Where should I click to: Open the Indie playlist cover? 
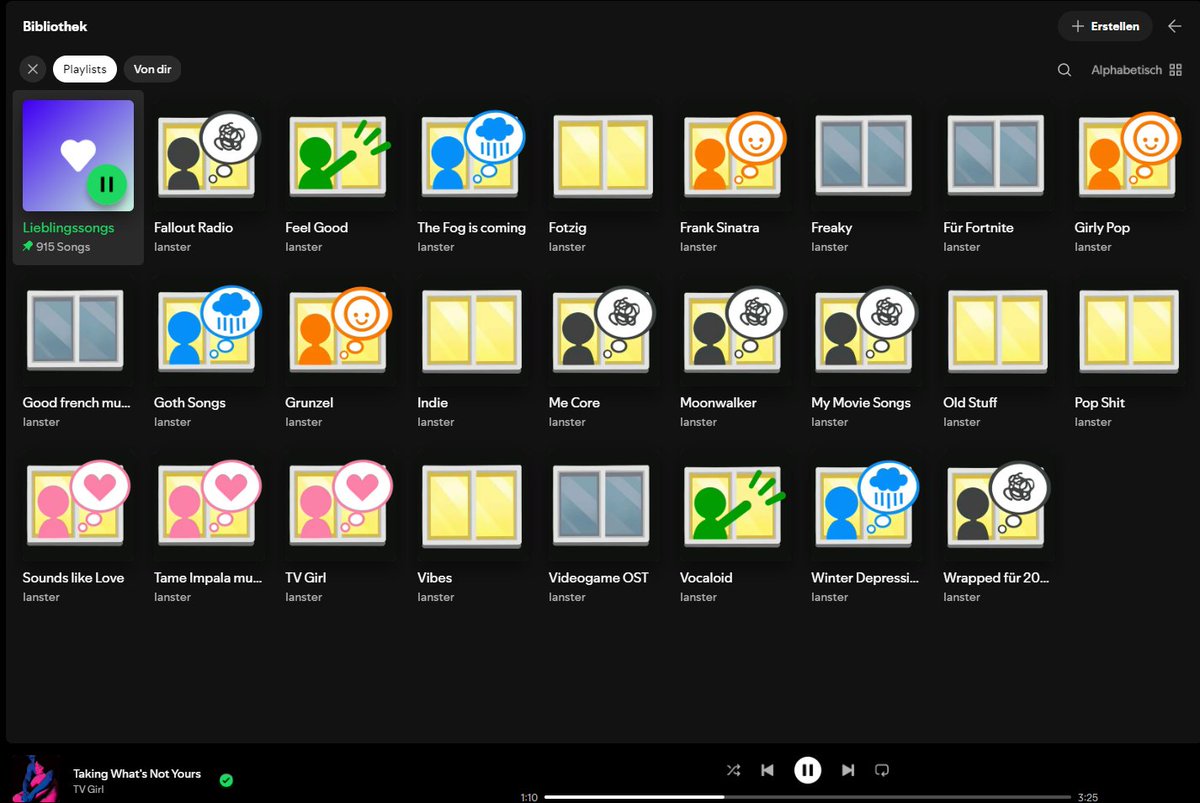pyautogui.click(x=472, y=330)
